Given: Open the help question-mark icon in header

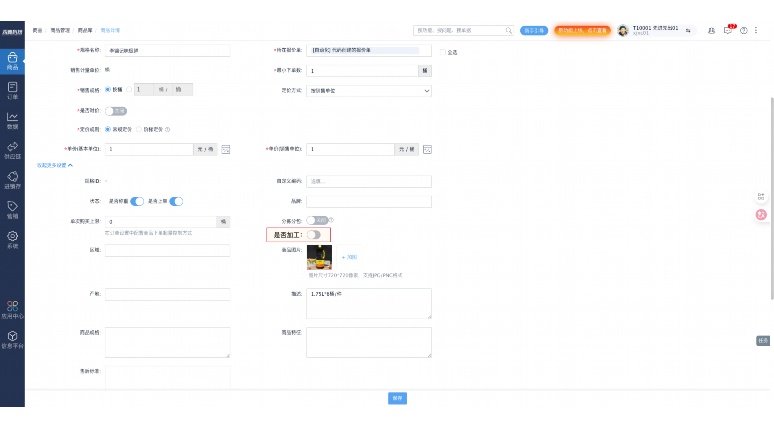Looking at the screenshot, I should click(743, 31).
